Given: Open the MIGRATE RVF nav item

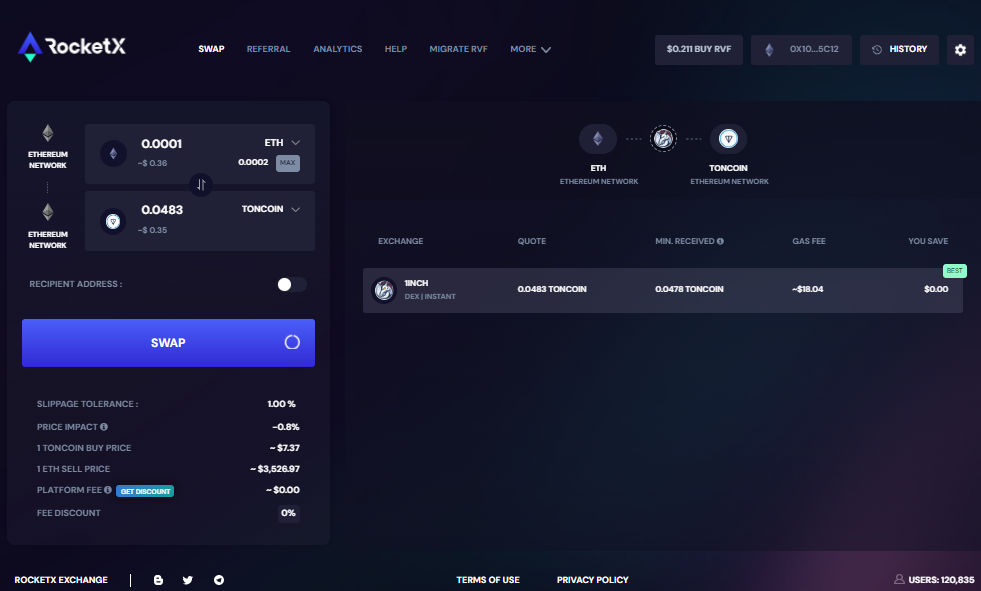Looking at the screenshot, I should (x=458, y=49).
